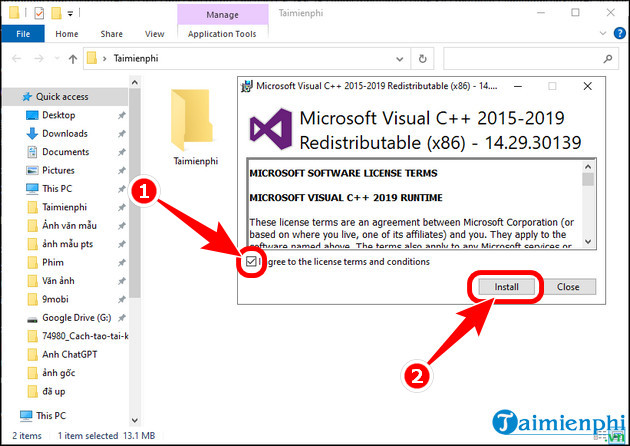Image resolution: width=630 pixels, height=446 pixels.
Task: Minimize the Visual C++ installer dialog
Action: (518, 86)
